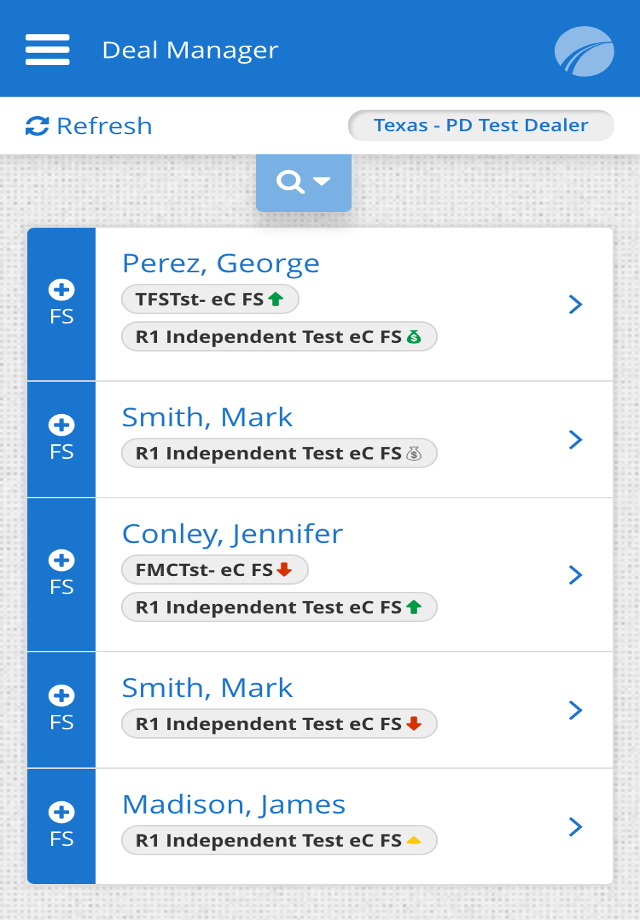Open Madison, James deal using chevron
The width and height of the screenshot is (640, 920).
coord(575,827)
